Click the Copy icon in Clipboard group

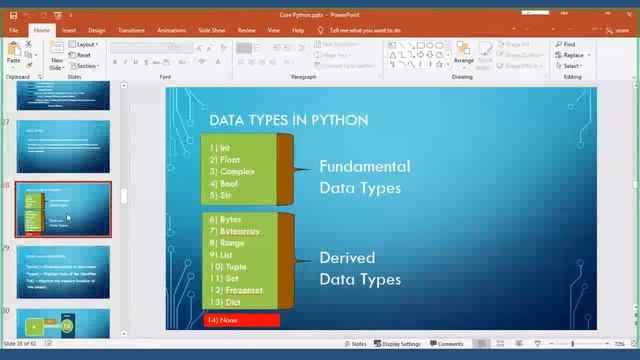(28, 55)
